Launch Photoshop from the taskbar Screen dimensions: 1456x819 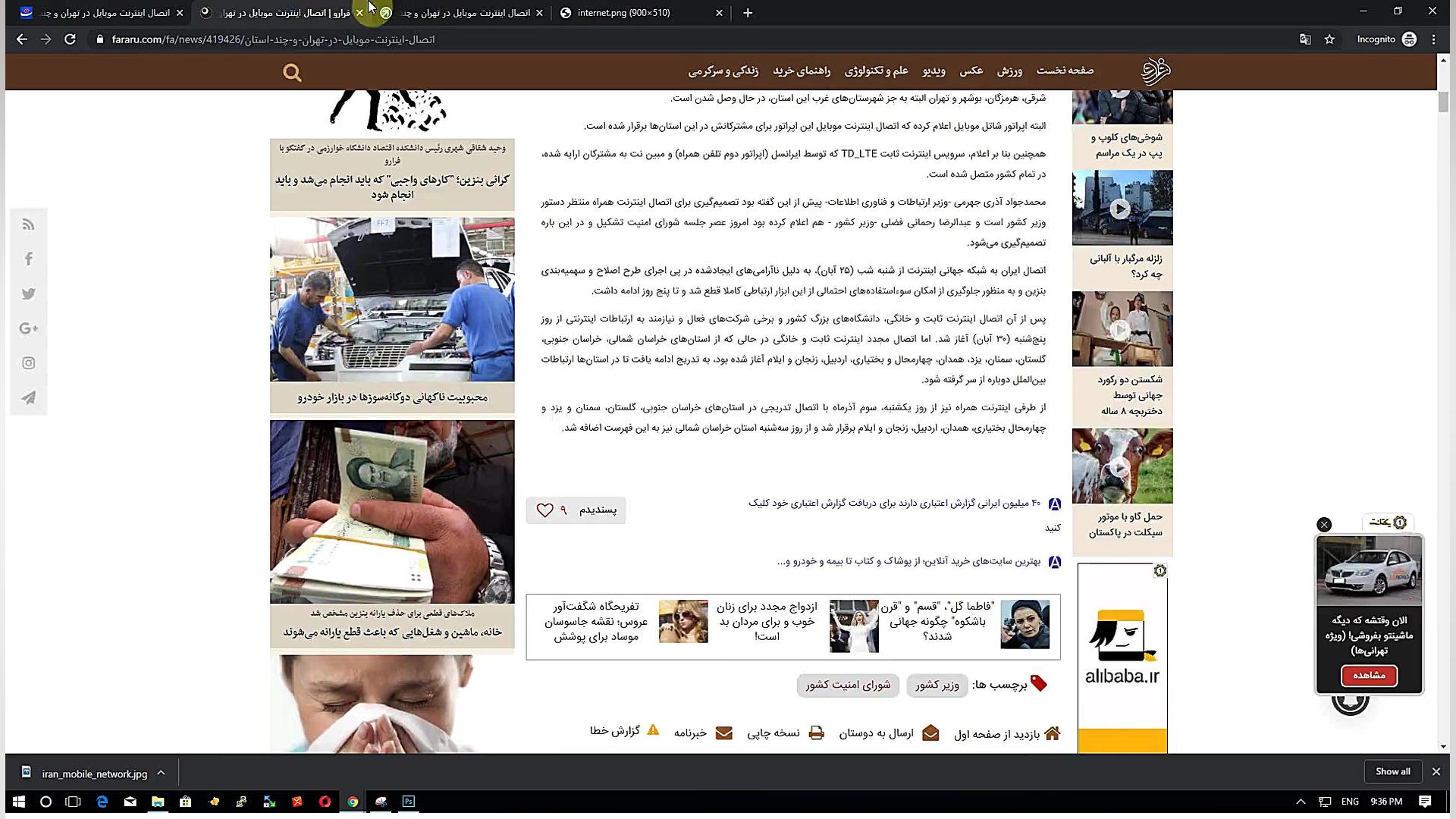pyautogui.click(x=408, y=802)
